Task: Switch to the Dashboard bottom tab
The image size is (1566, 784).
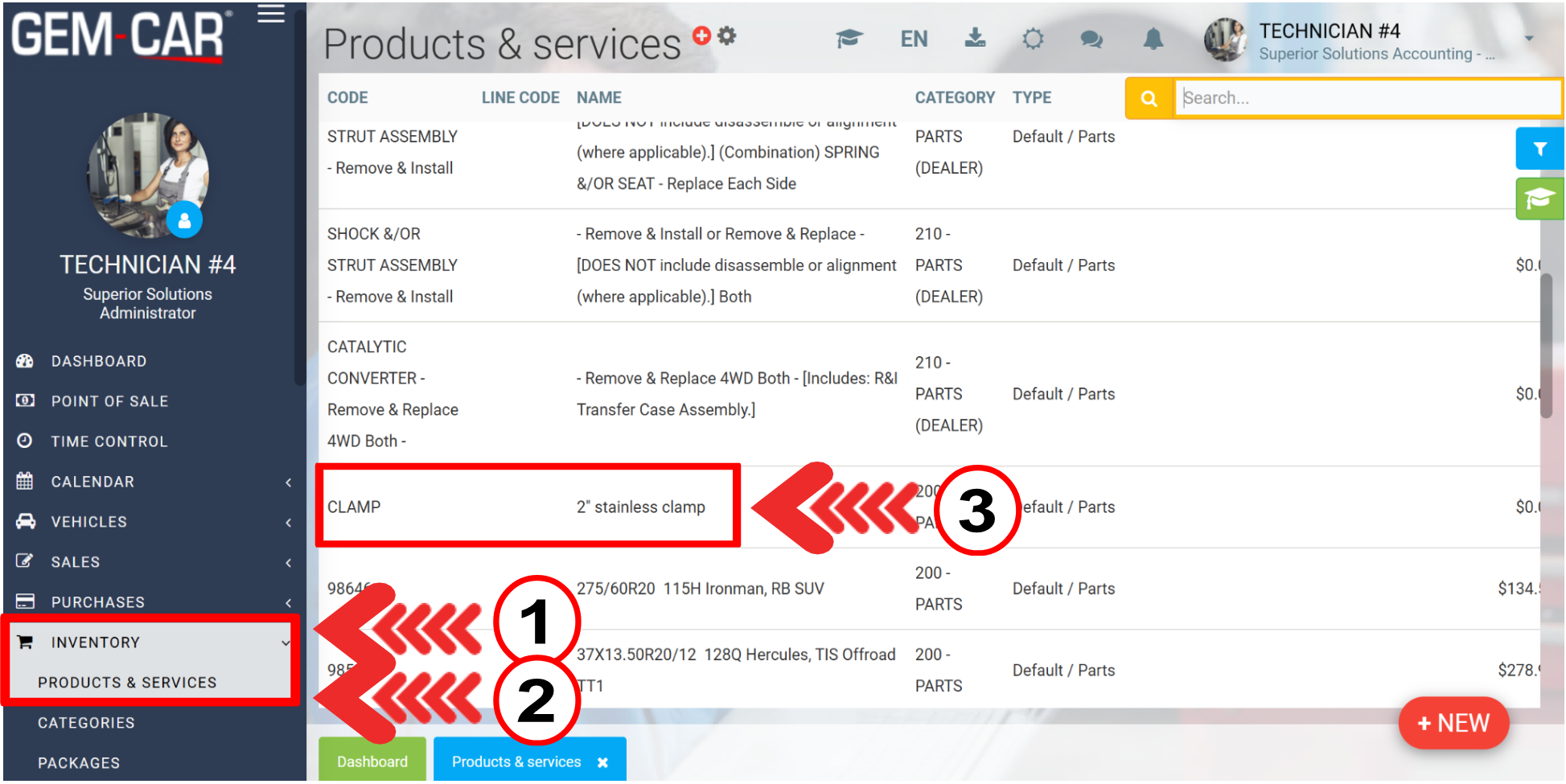Action: [372, 761]
